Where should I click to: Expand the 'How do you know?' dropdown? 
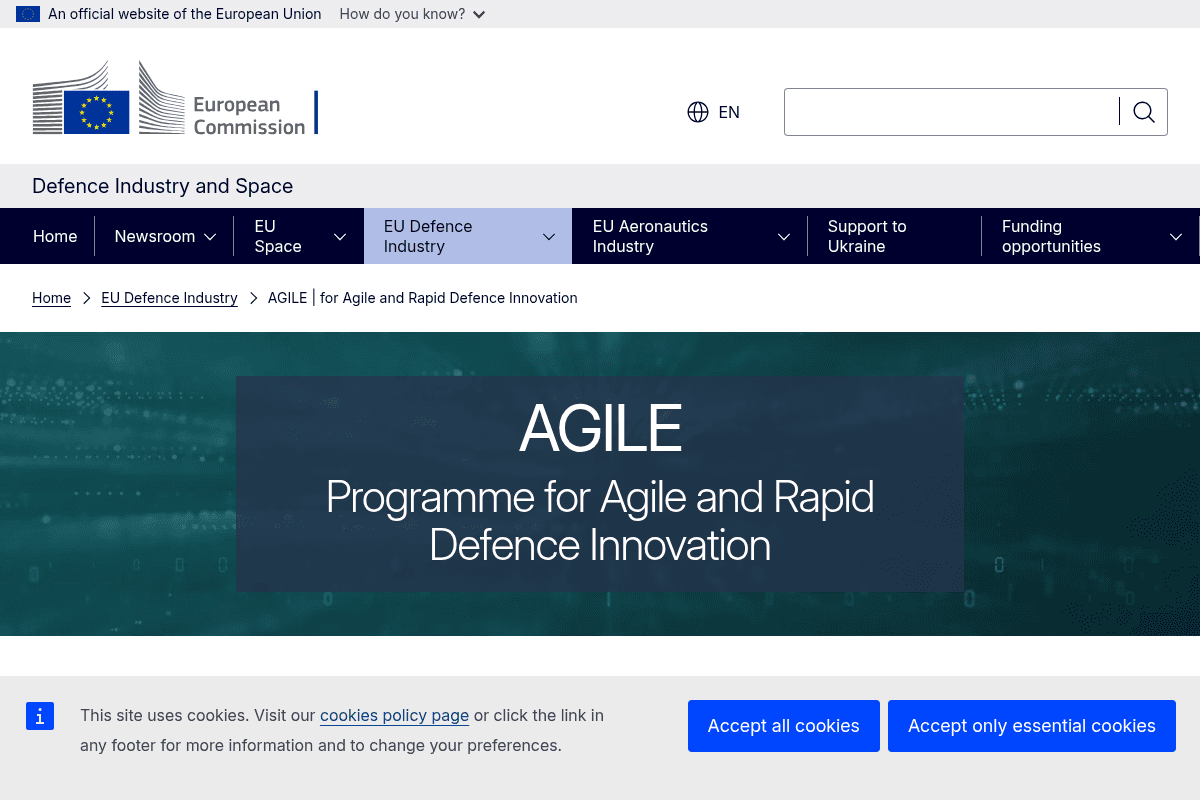point(412,14)
